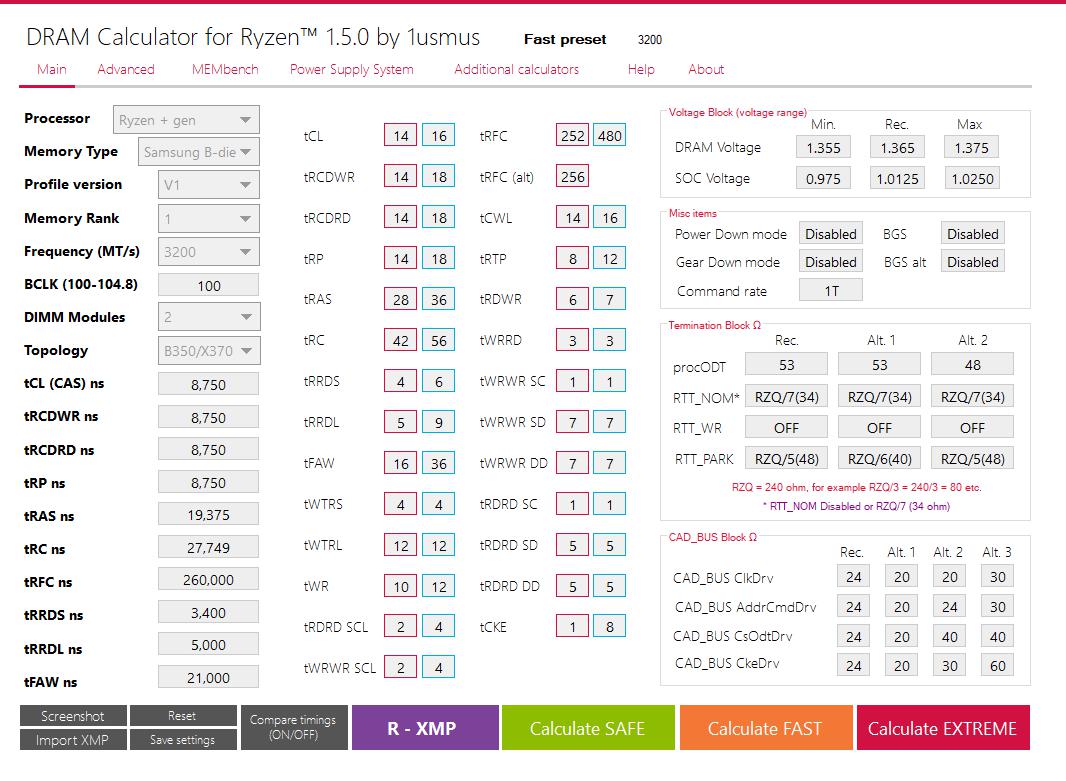
Task: Click the tRFC (alt) value 256
Action: coord(572,177)
